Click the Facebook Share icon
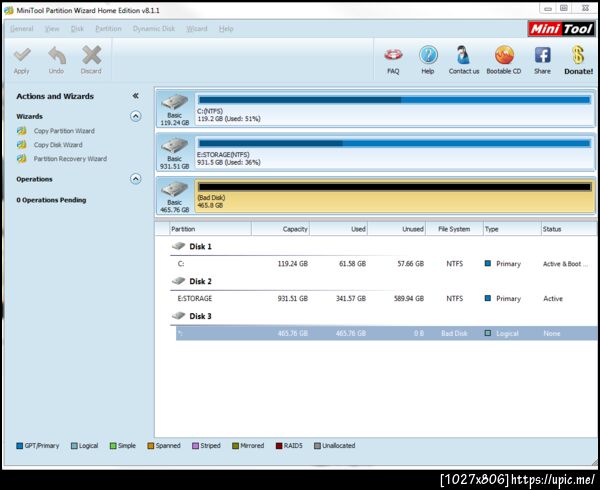The image size is (600, 490). pyautogui.click(x=542, y=55)
